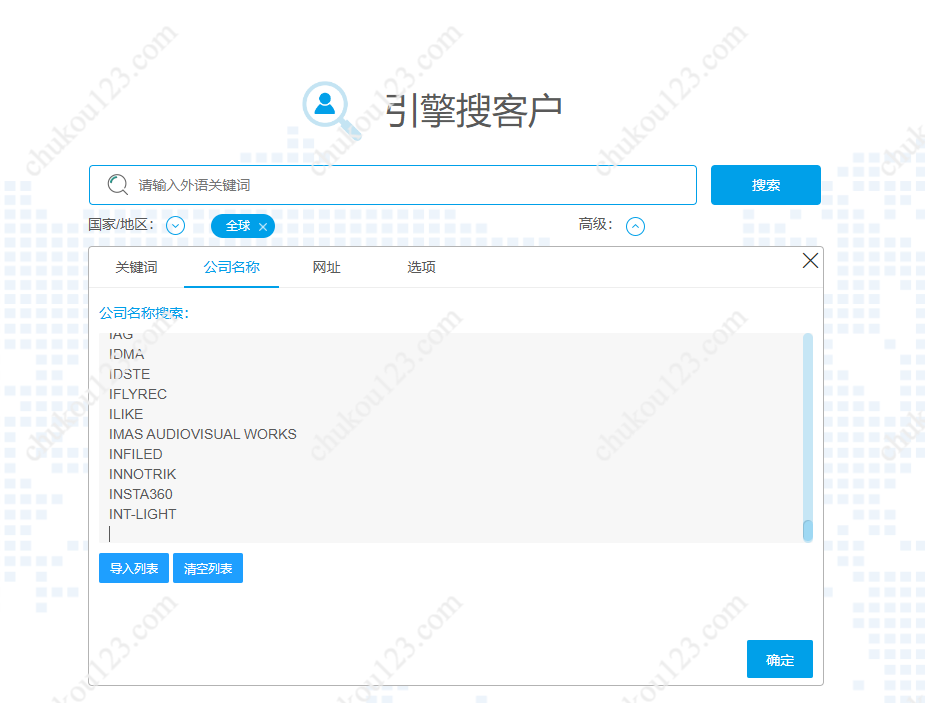Click the 高级 label
The image size is (925, 703).
click(x=595, y=224)
